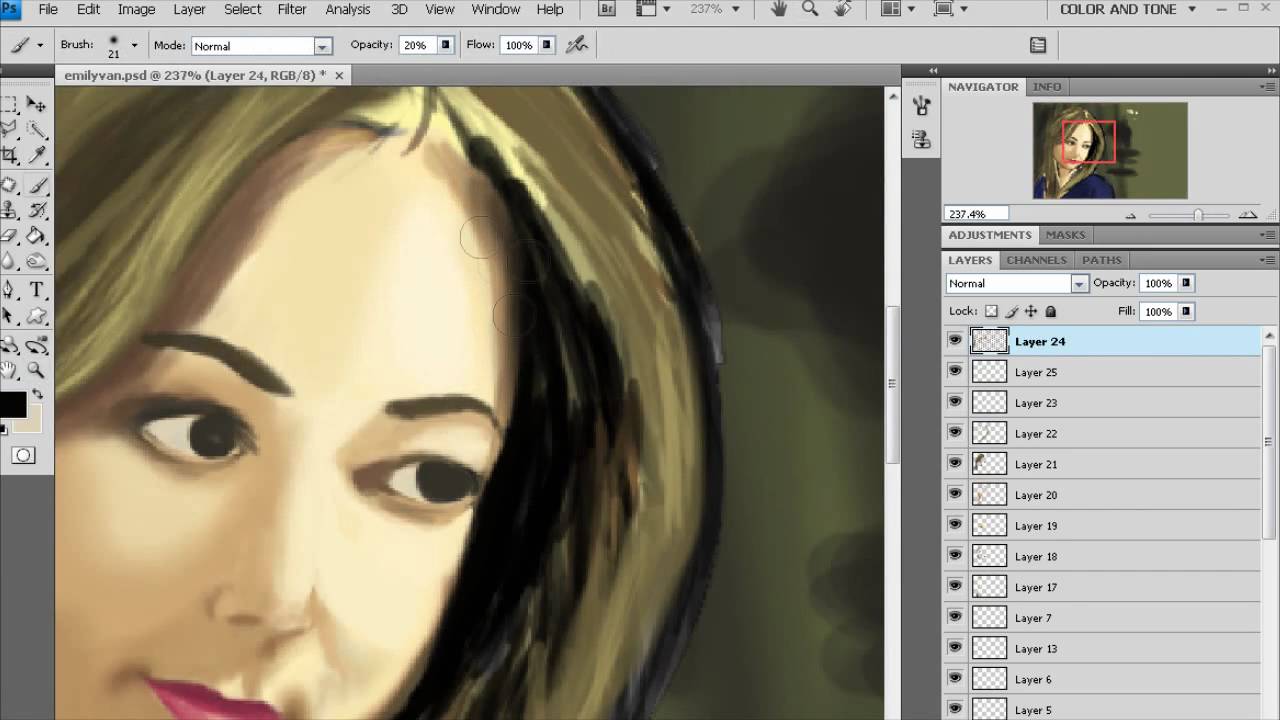This screenshot has height=720, width=1280.
Task: Open brush Flow slider dropdown
Action: pyautogui.click(x=549, y=45)
